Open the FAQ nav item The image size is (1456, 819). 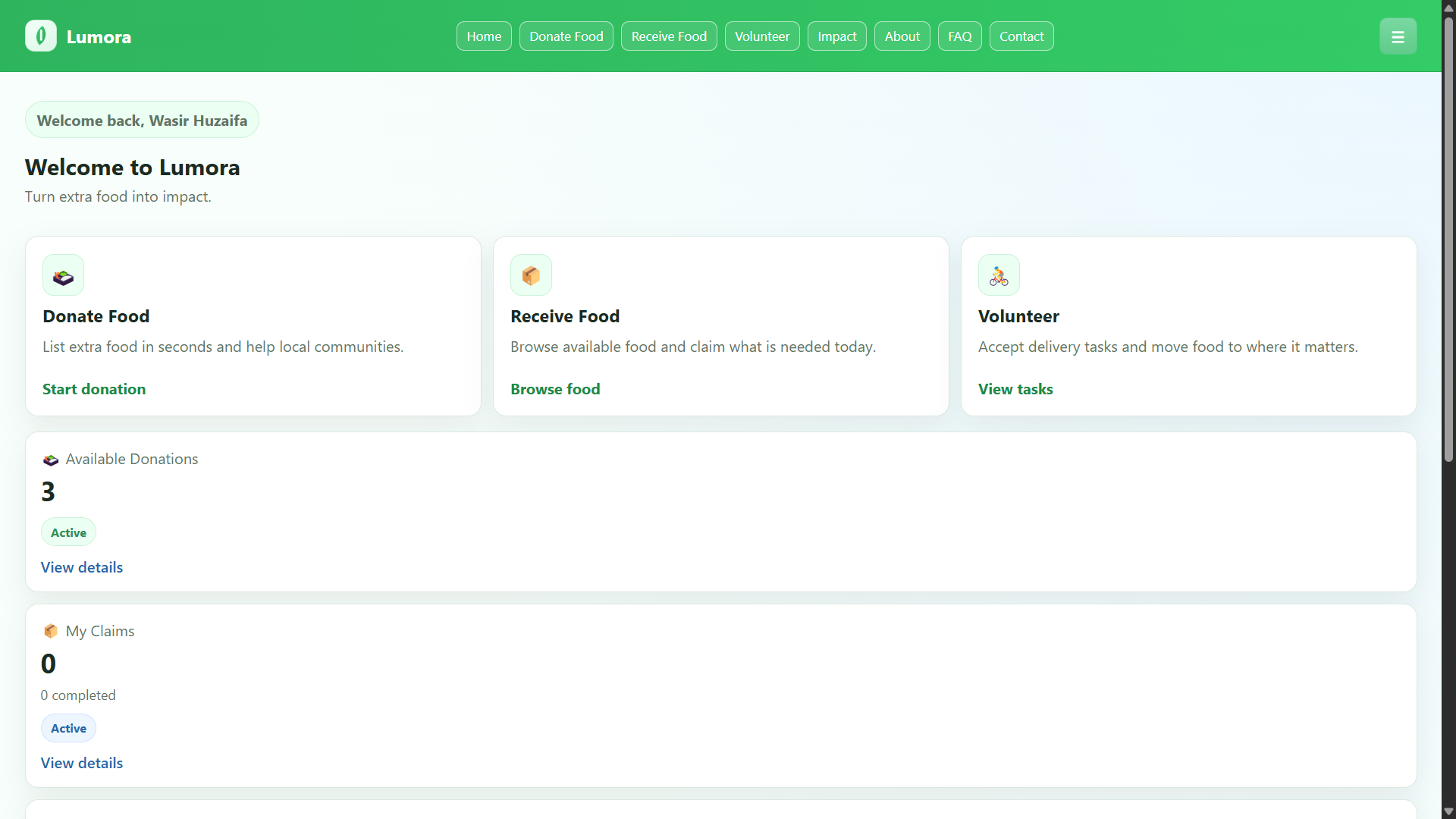point(959,36)
